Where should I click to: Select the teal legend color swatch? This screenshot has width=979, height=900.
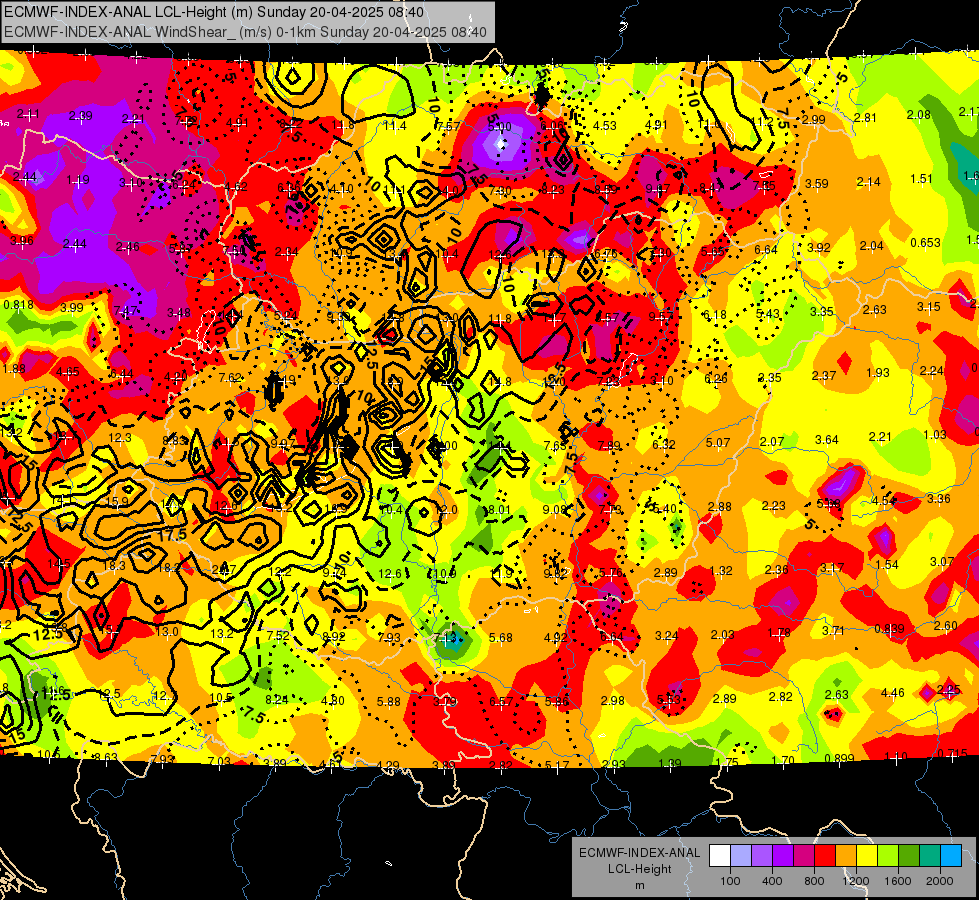pos(930,856)
